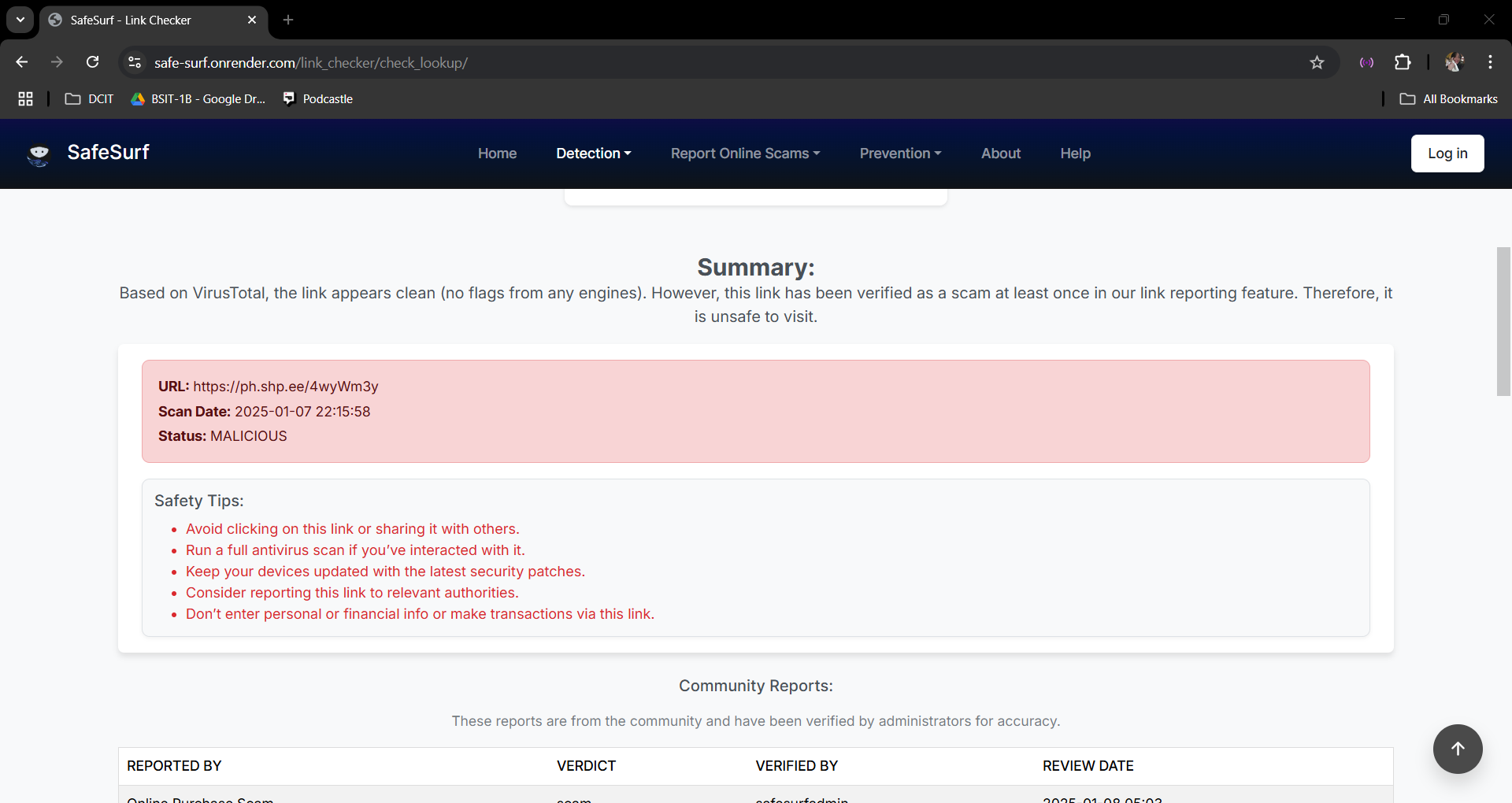The image size is (1512, 803).
Task: Open All Bookmarks folder
Action: [x=1448, y=98]
